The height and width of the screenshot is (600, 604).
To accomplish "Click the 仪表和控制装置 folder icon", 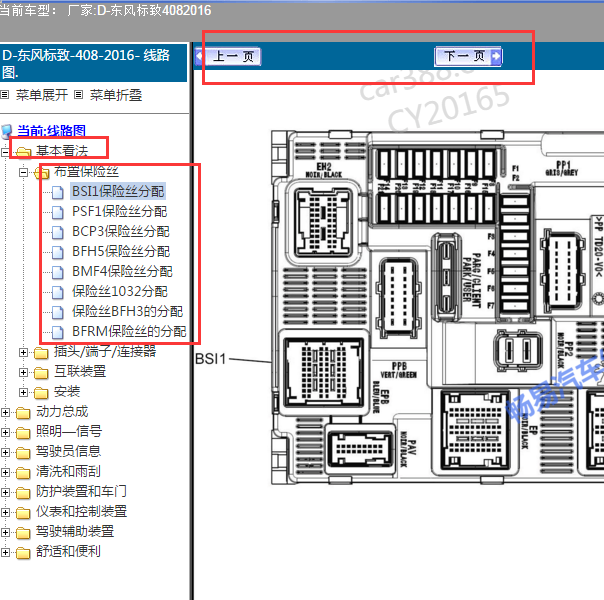I will 23,513.
